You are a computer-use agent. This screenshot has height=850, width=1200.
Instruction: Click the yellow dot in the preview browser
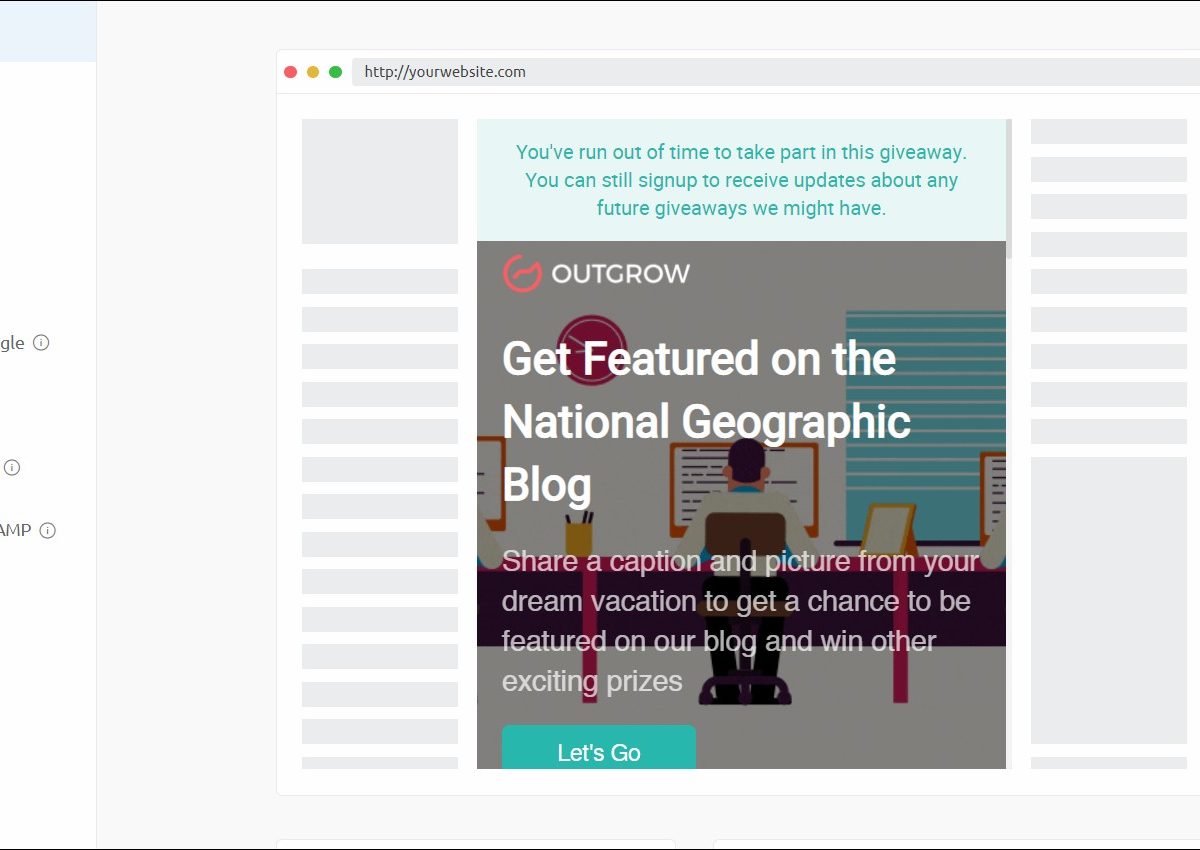click(313, 72)
